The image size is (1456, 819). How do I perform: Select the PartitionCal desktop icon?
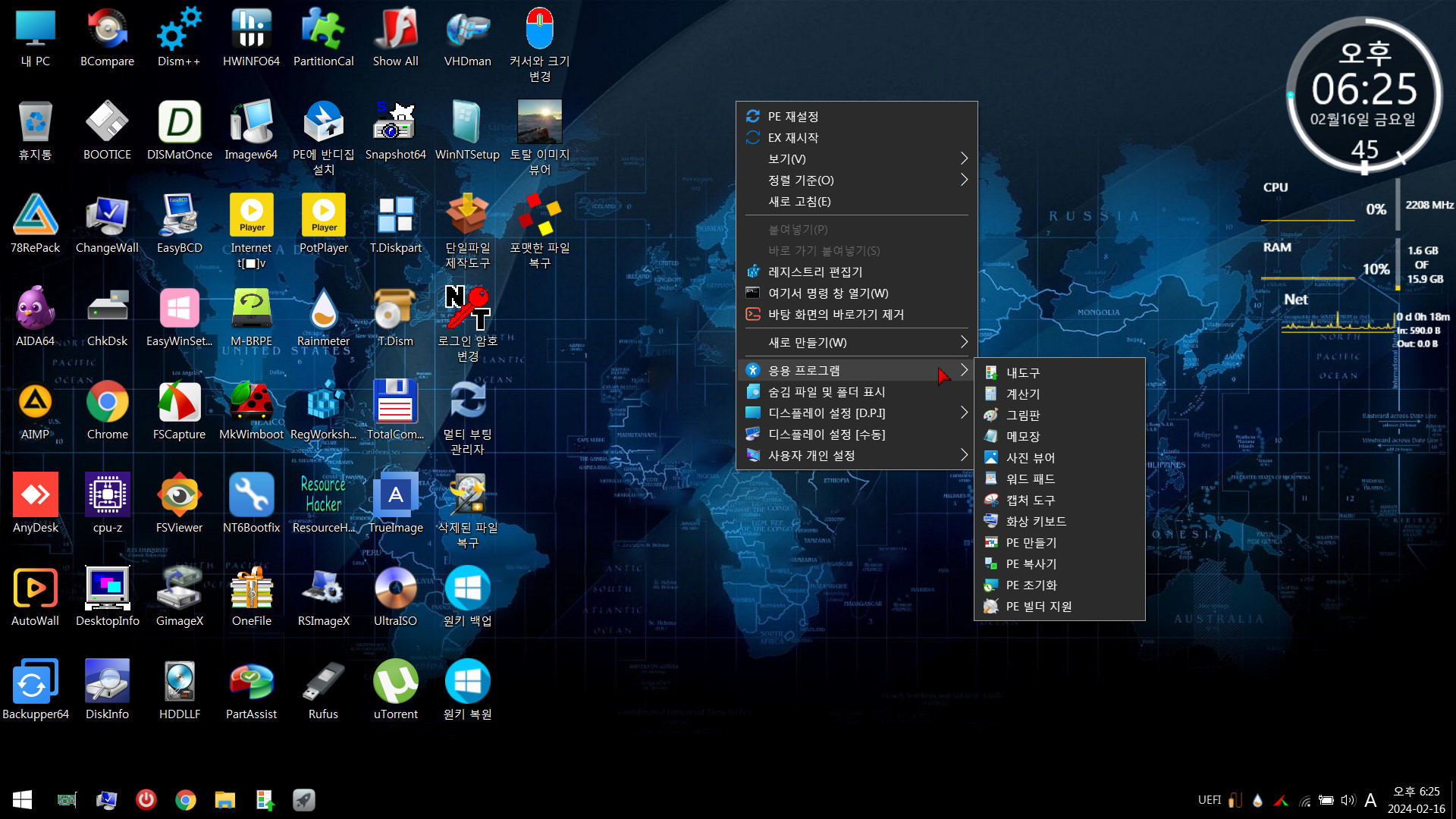[x=323, y=38]
